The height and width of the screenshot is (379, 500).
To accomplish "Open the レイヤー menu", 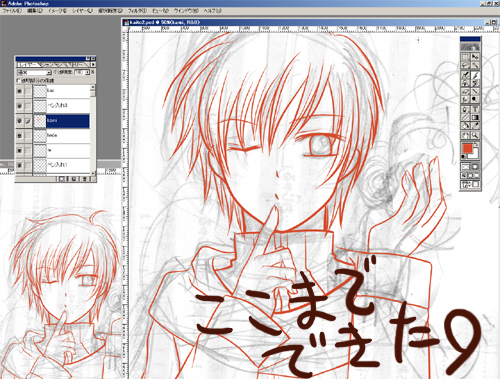I will tap(83, 11).
